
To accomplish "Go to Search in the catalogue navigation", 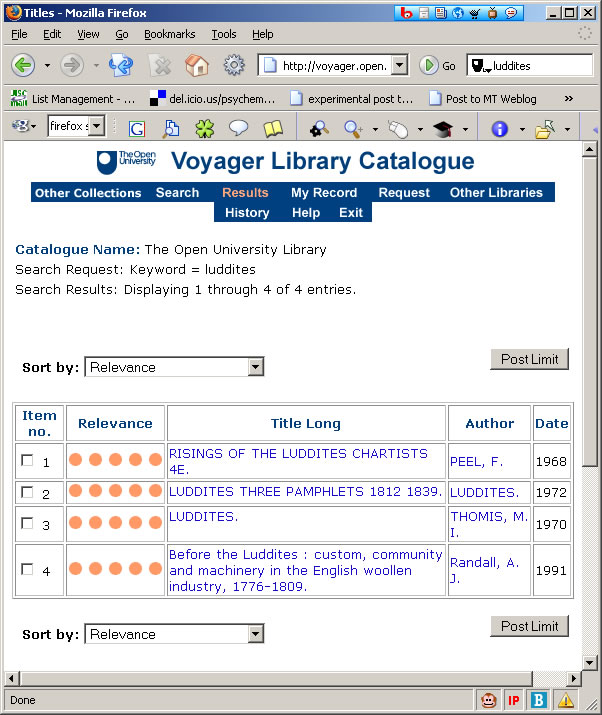I will point(177,192).
